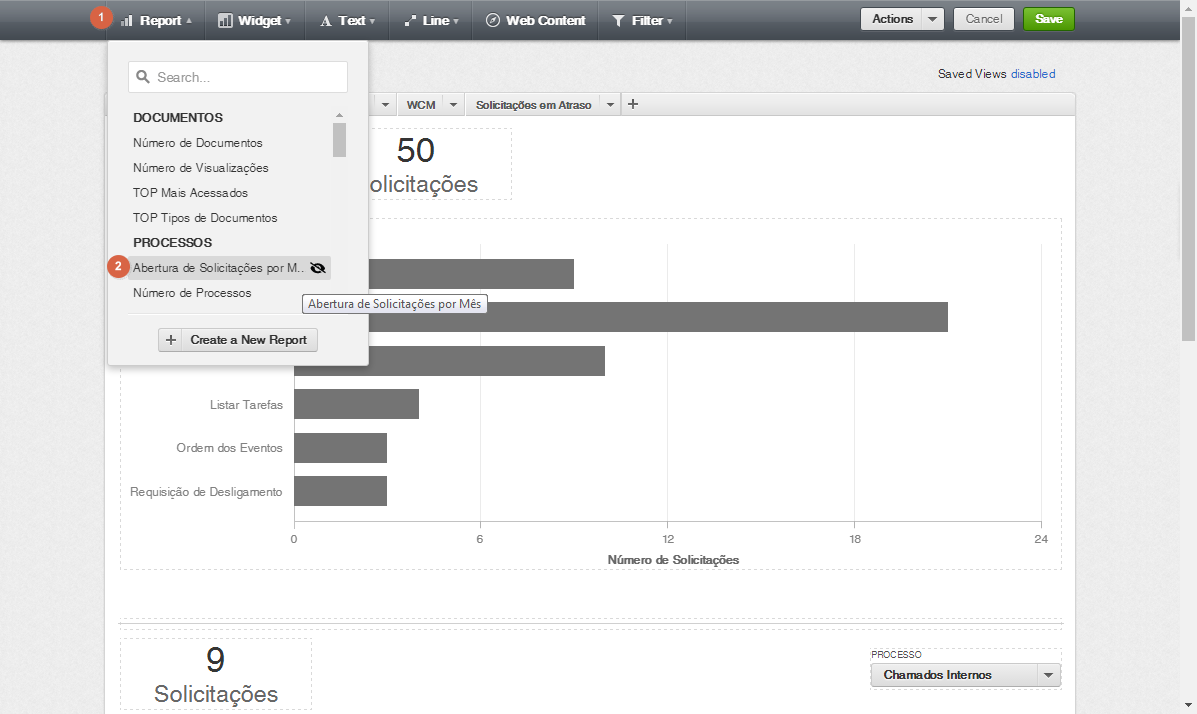Toggle hidden eye icon on Abertura report
The height and width of the screenshot is (714, 1197).
[x=318, y=268]
